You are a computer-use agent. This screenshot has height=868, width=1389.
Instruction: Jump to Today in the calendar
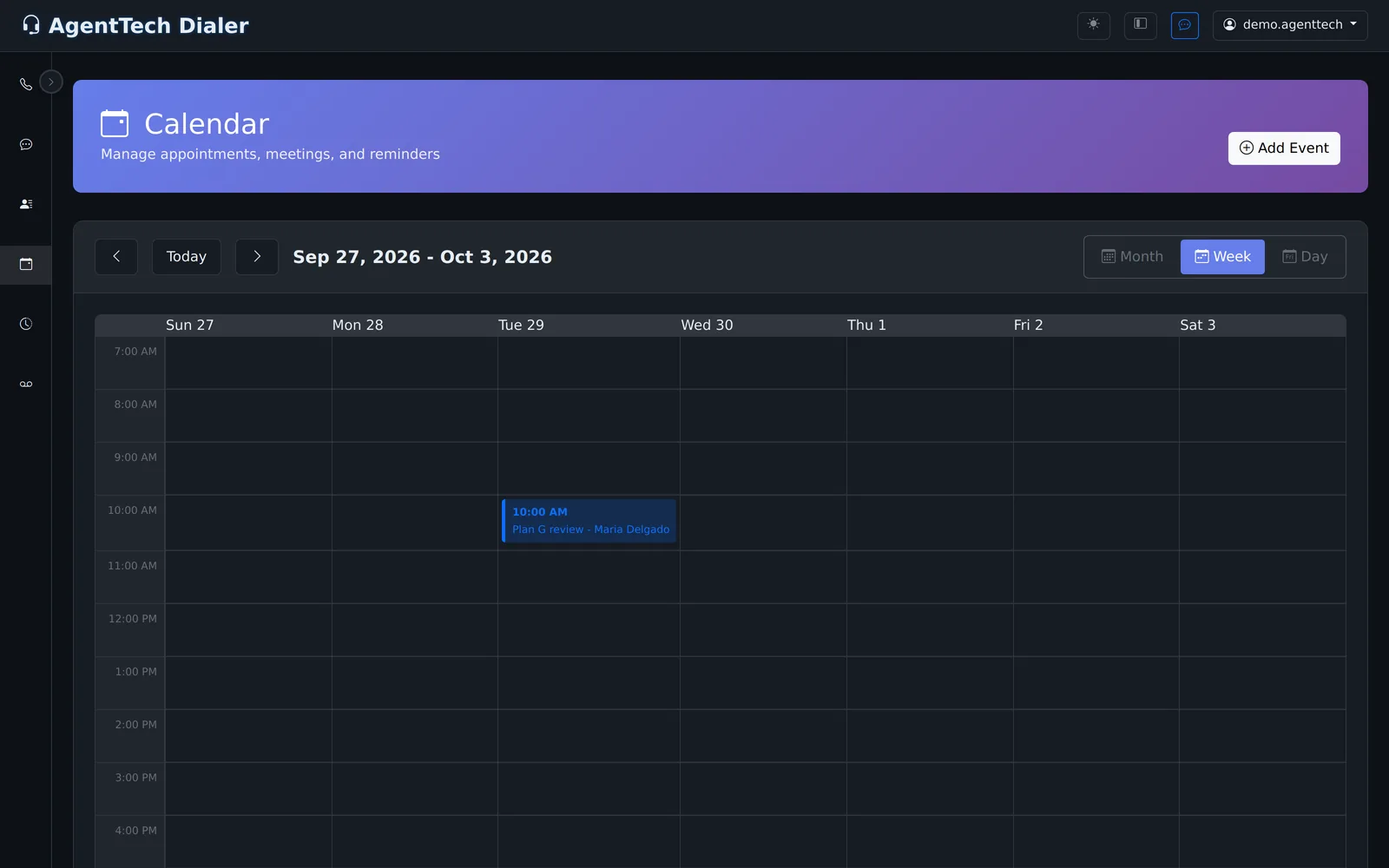pyautogui.click(x=187, y=257)
